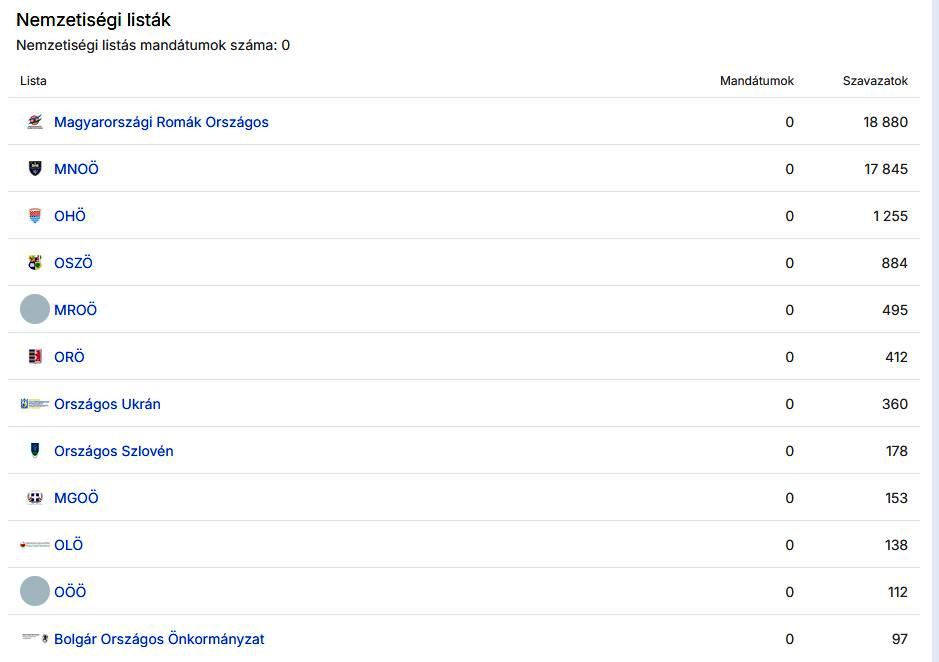Click the Mandátumok column header
Image resolution: width=939 pixels, height=662 pixels.
coord(756,81)
